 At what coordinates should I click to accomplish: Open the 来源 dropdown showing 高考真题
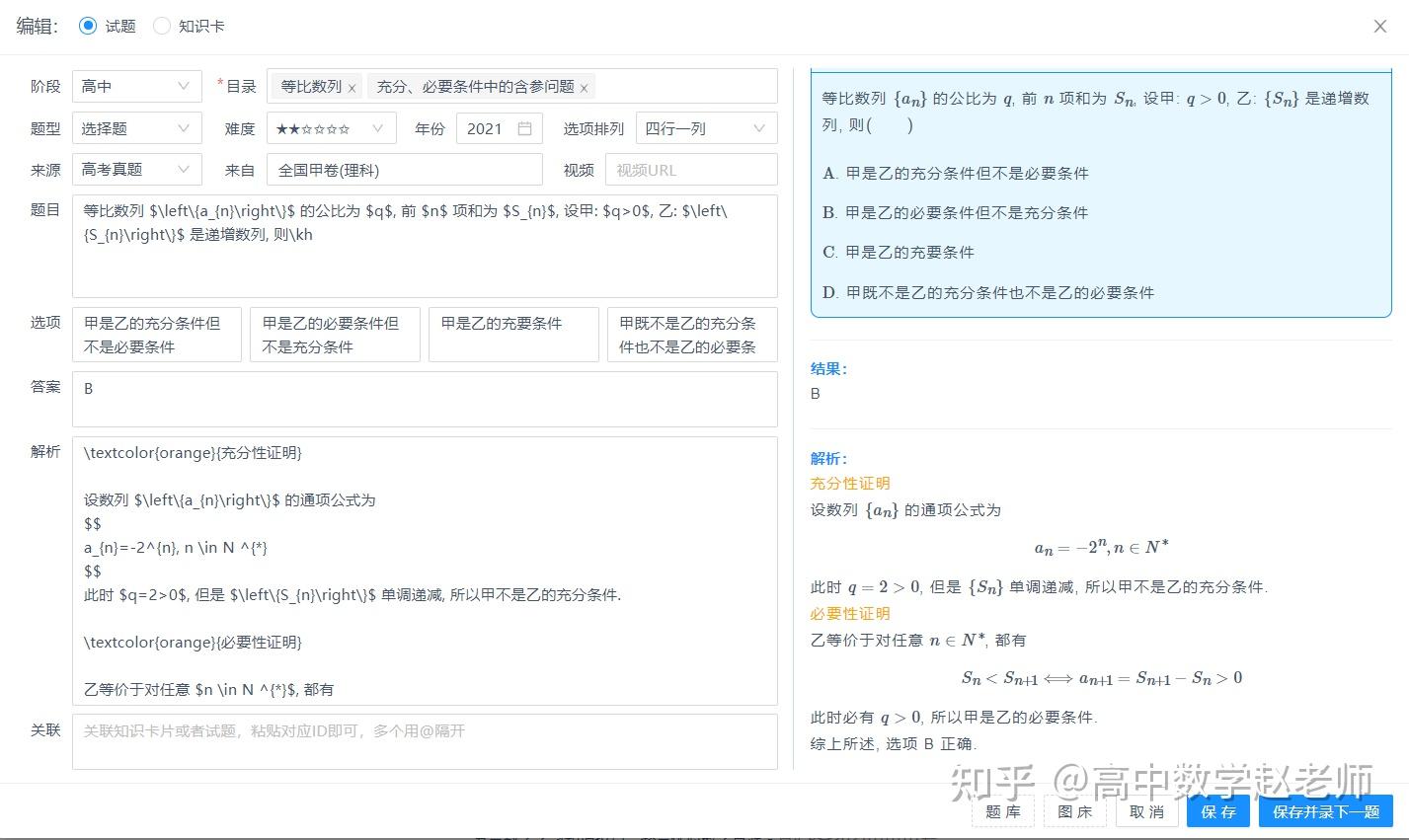pyautogui.click(x=136, y=169)
